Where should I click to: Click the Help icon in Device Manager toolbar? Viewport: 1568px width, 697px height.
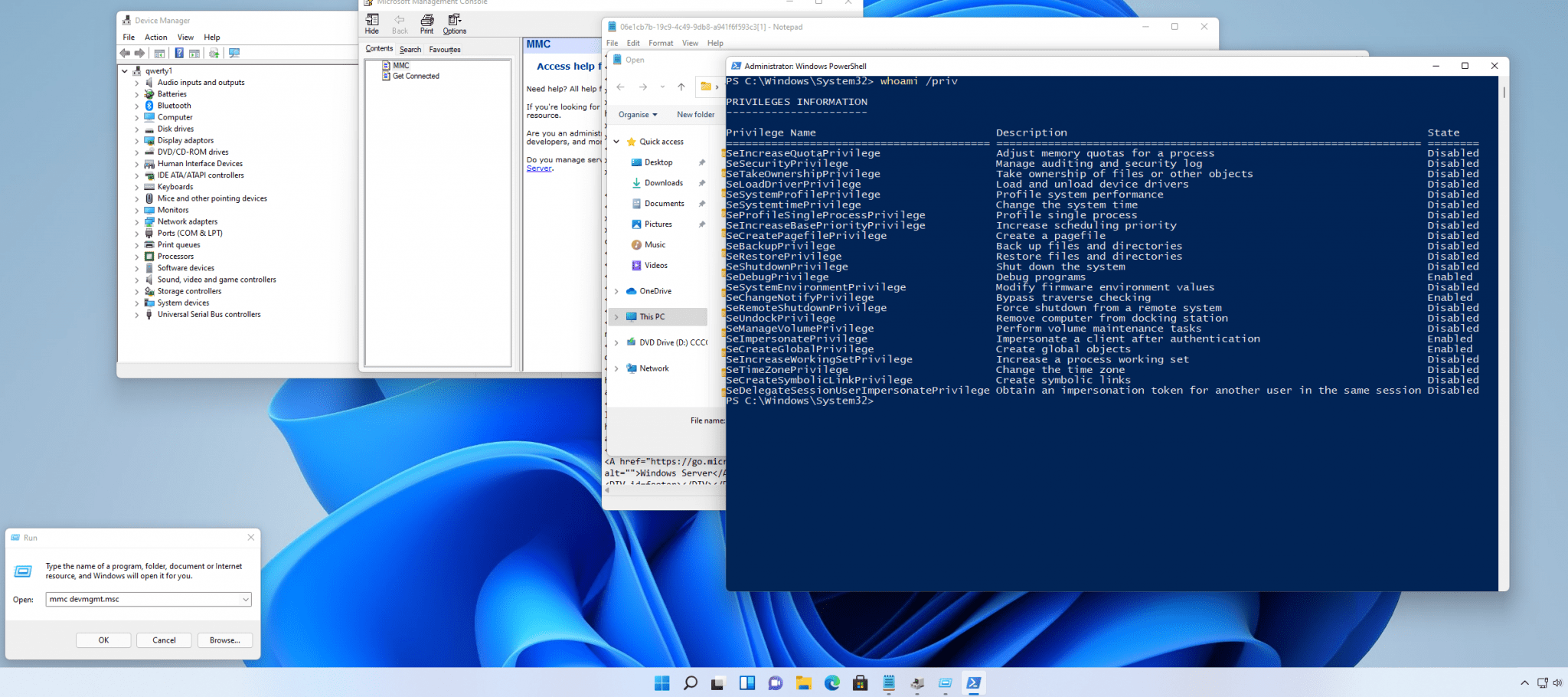[178, 54]
